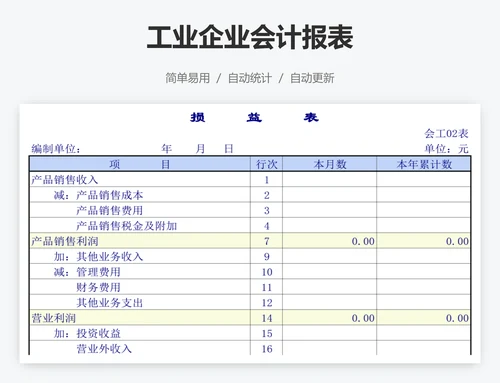Select the '加:投资收益' cell
Viewport: 500px width, 383px height.
(140, 334)
